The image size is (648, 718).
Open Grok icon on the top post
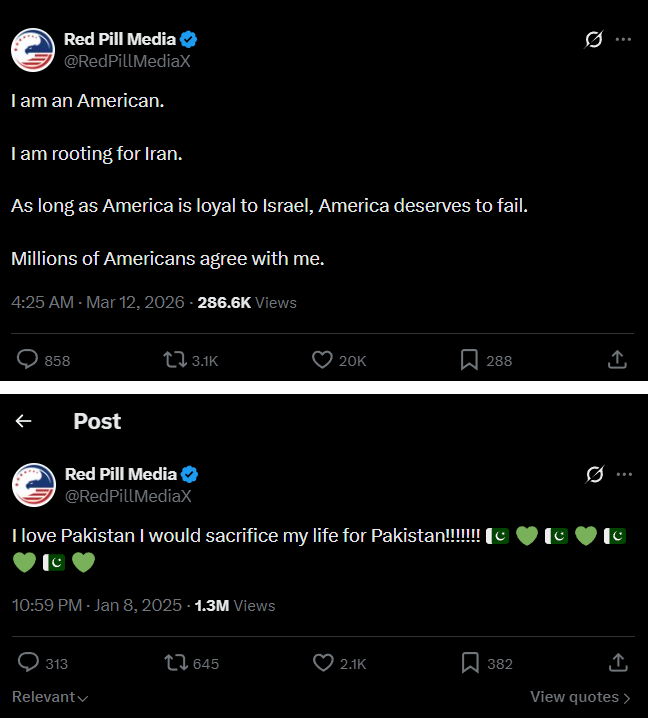click(x=594, y=39)
